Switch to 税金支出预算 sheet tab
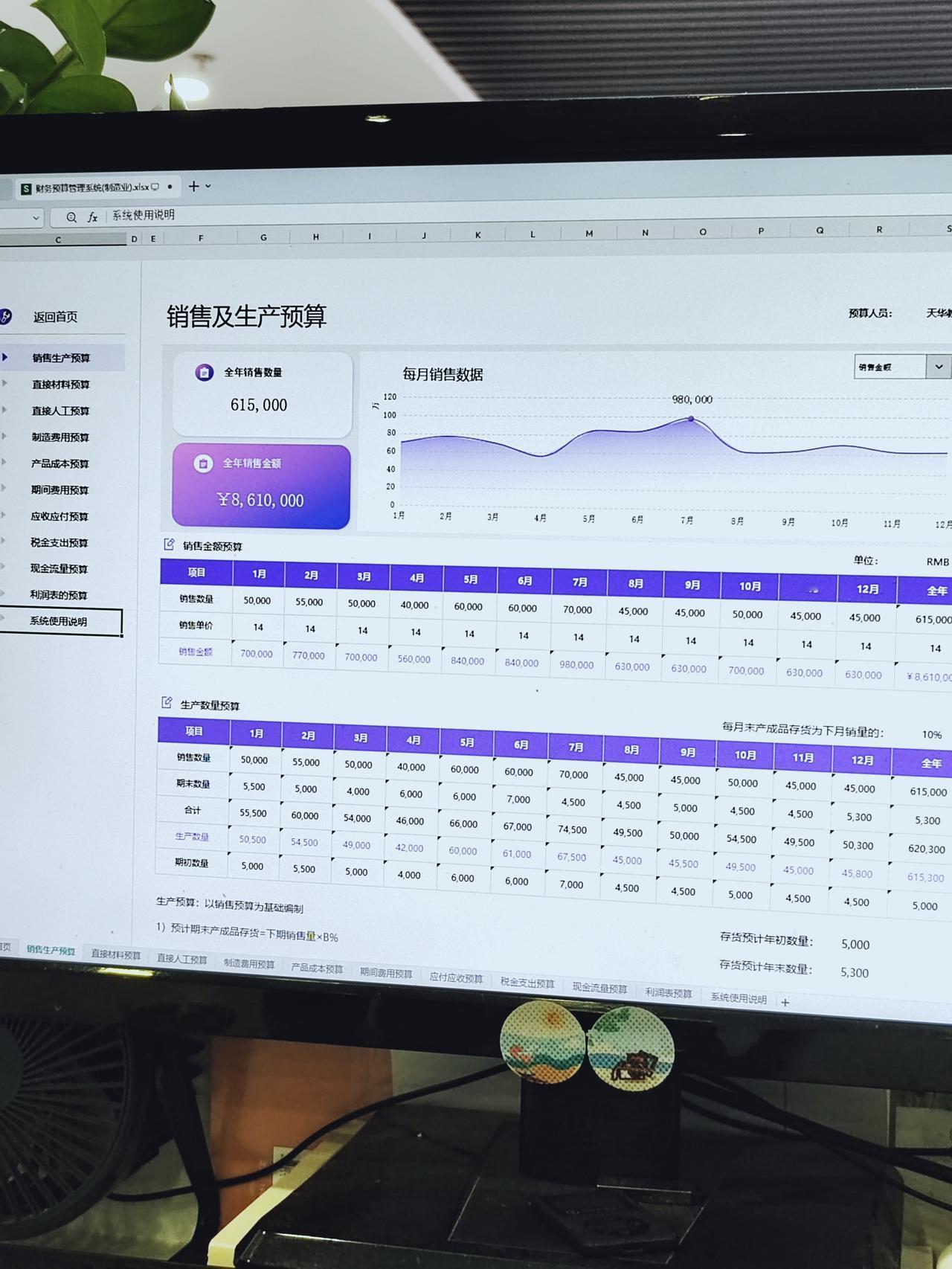The width and height of the screenshot is (952, 1269). [x=527, y=983]
